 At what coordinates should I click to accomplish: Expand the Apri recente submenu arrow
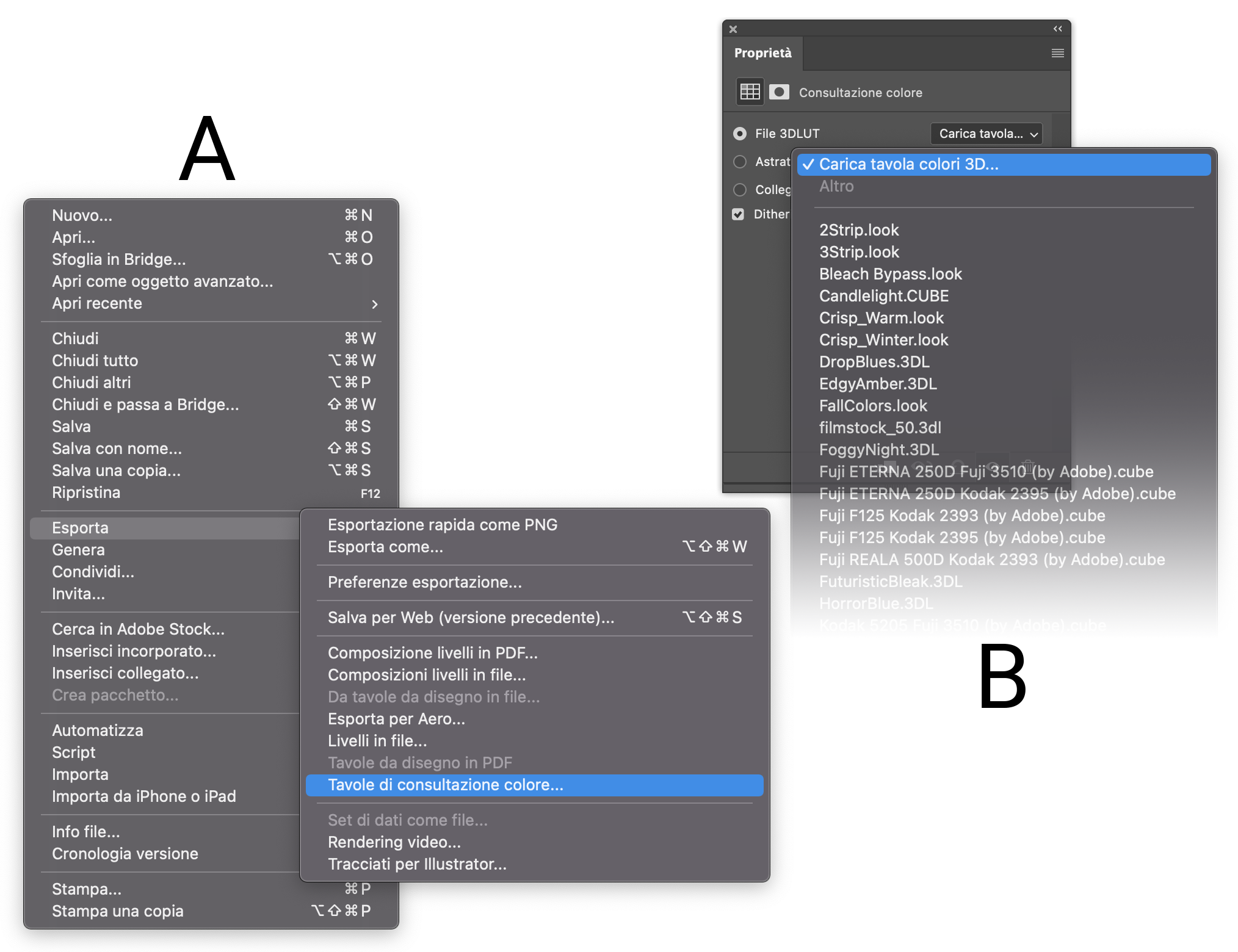point(375,304)
